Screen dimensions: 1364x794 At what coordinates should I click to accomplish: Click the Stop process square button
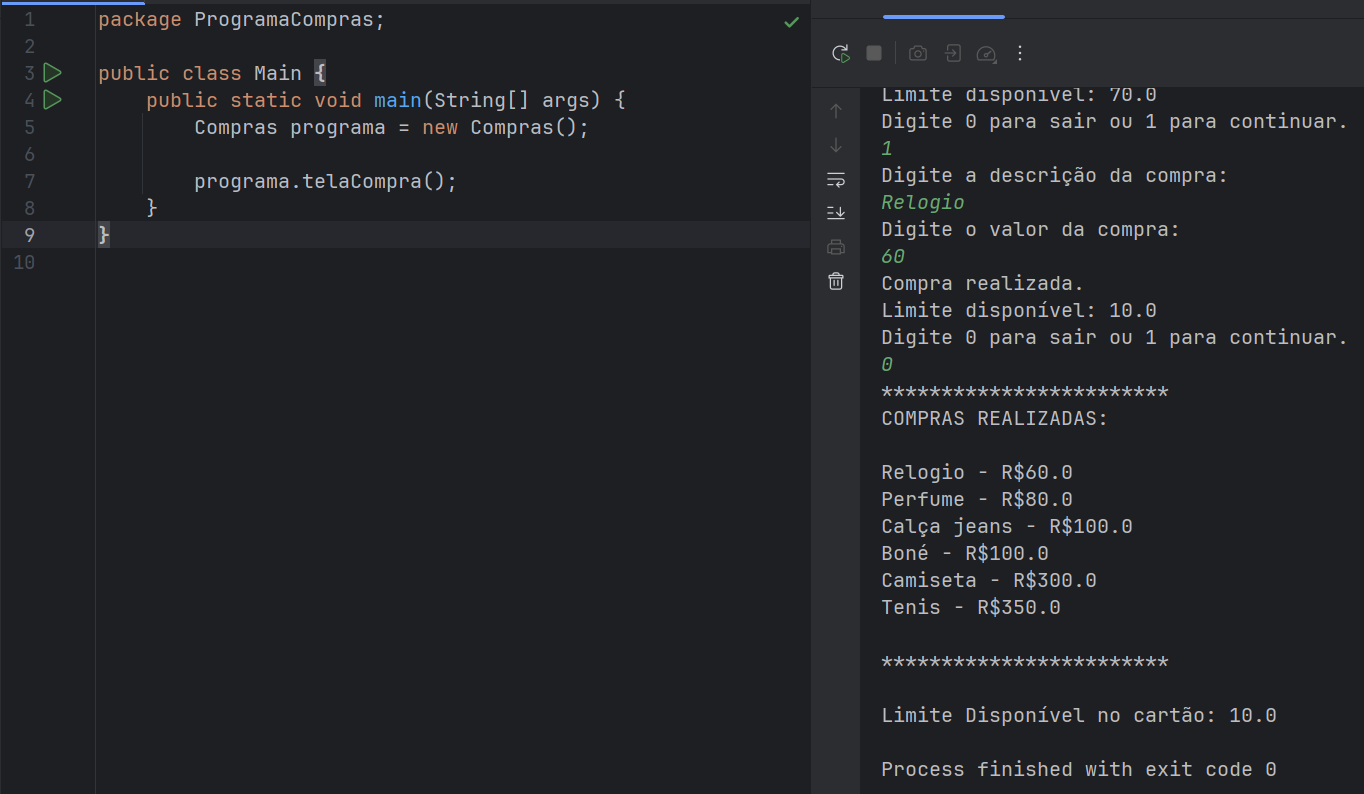pos(874,53)
